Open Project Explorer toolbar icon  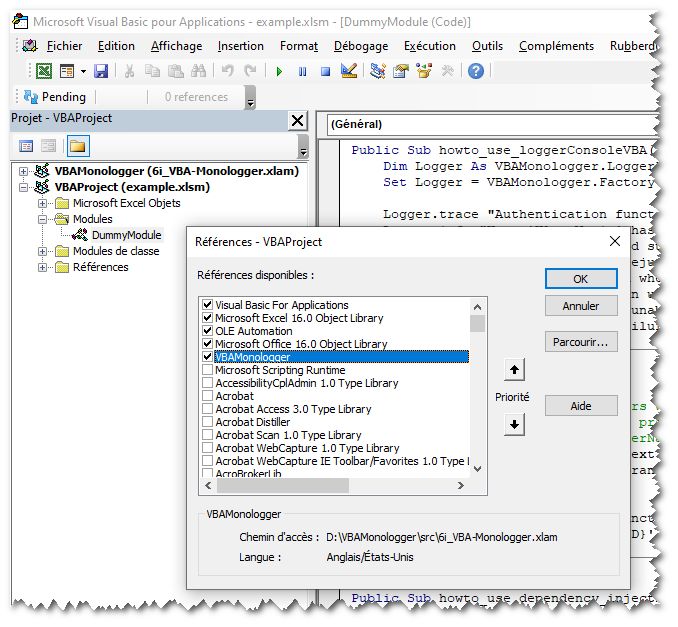(x=377, y=71)
